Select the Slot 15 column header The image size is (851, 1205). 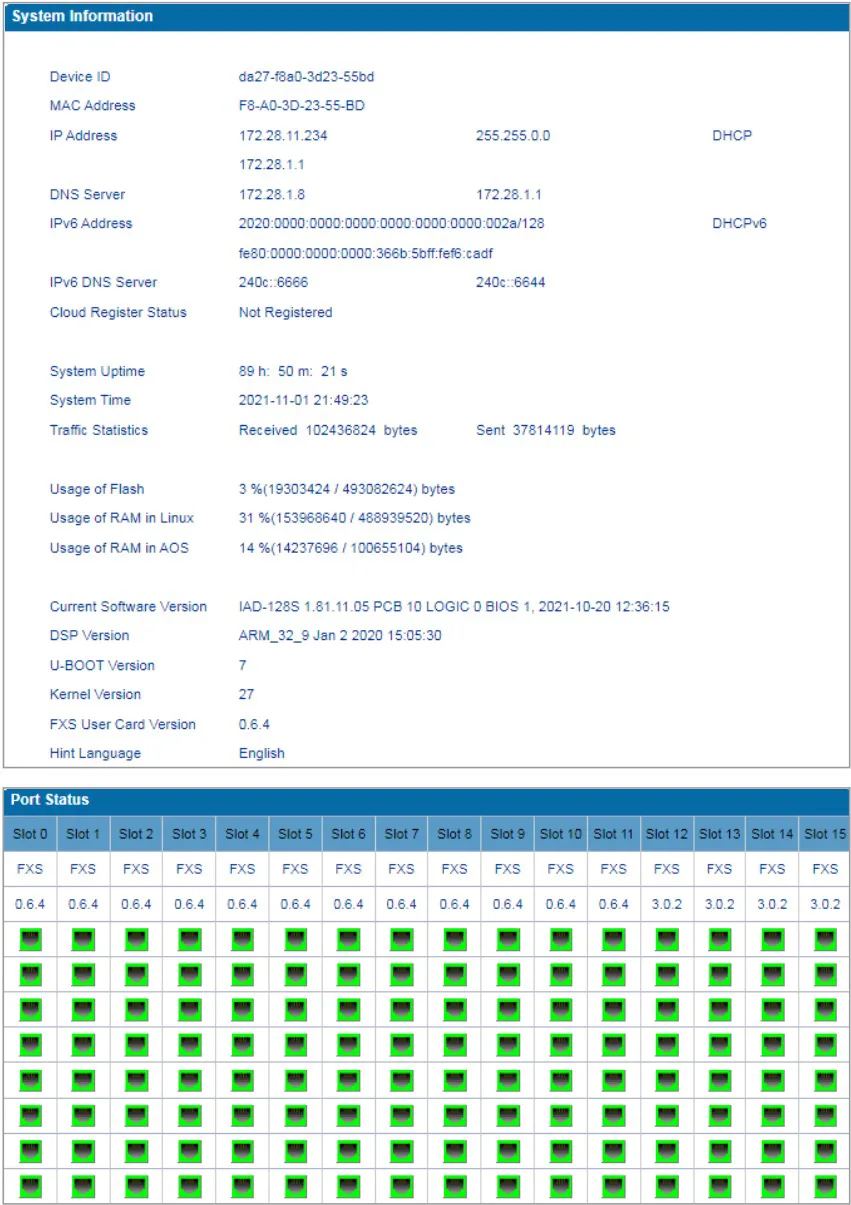click(x=825, y=833)
